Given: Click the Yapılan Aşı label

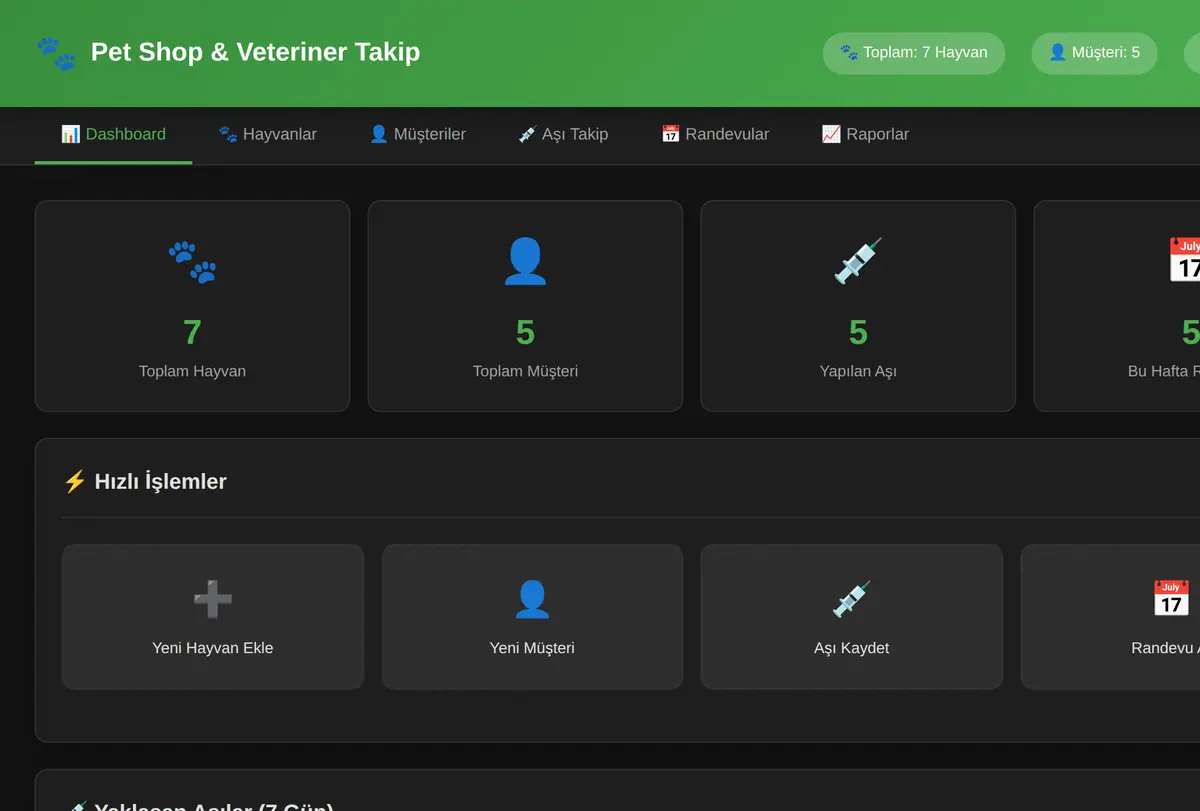Looking at the screenshot, I should point(858,371).
